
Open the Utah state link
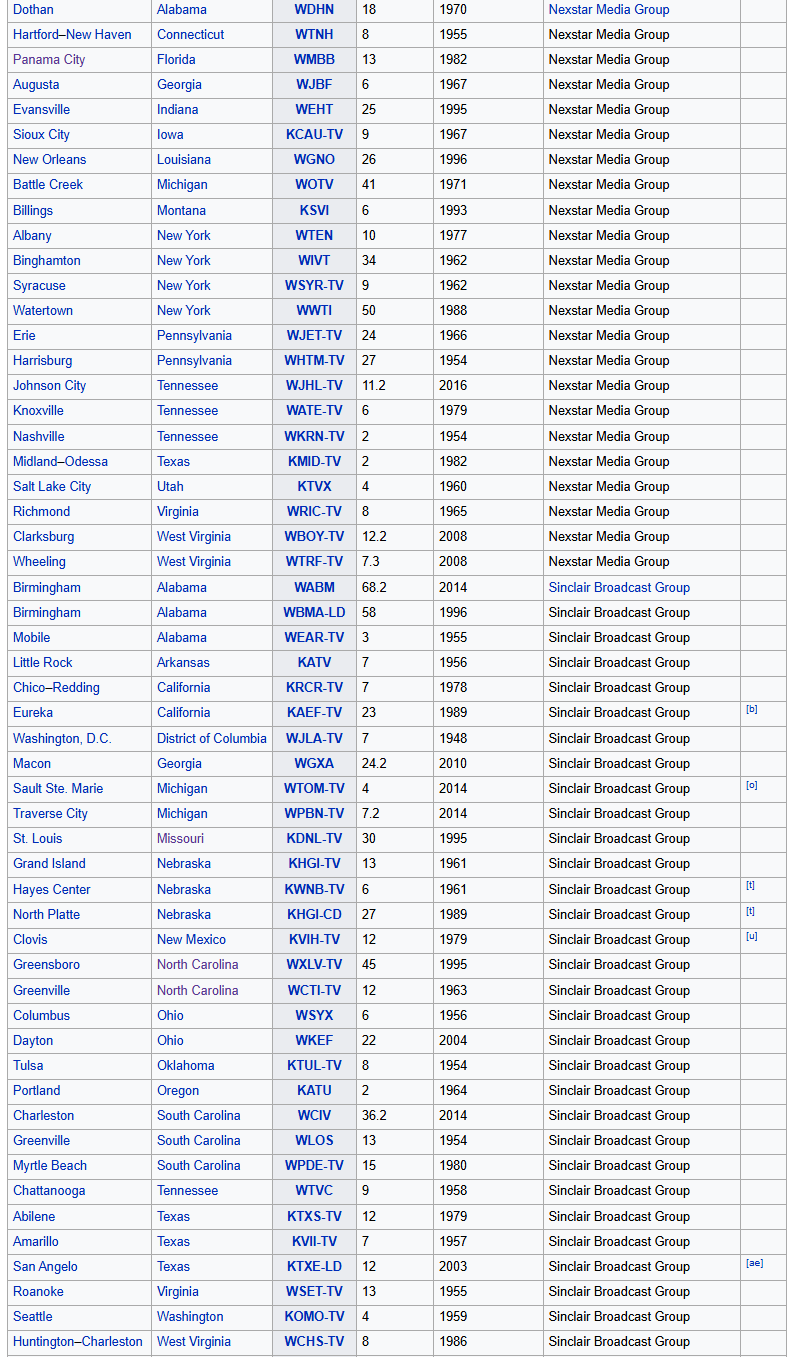pyautogui.click(x=170, y=486)
